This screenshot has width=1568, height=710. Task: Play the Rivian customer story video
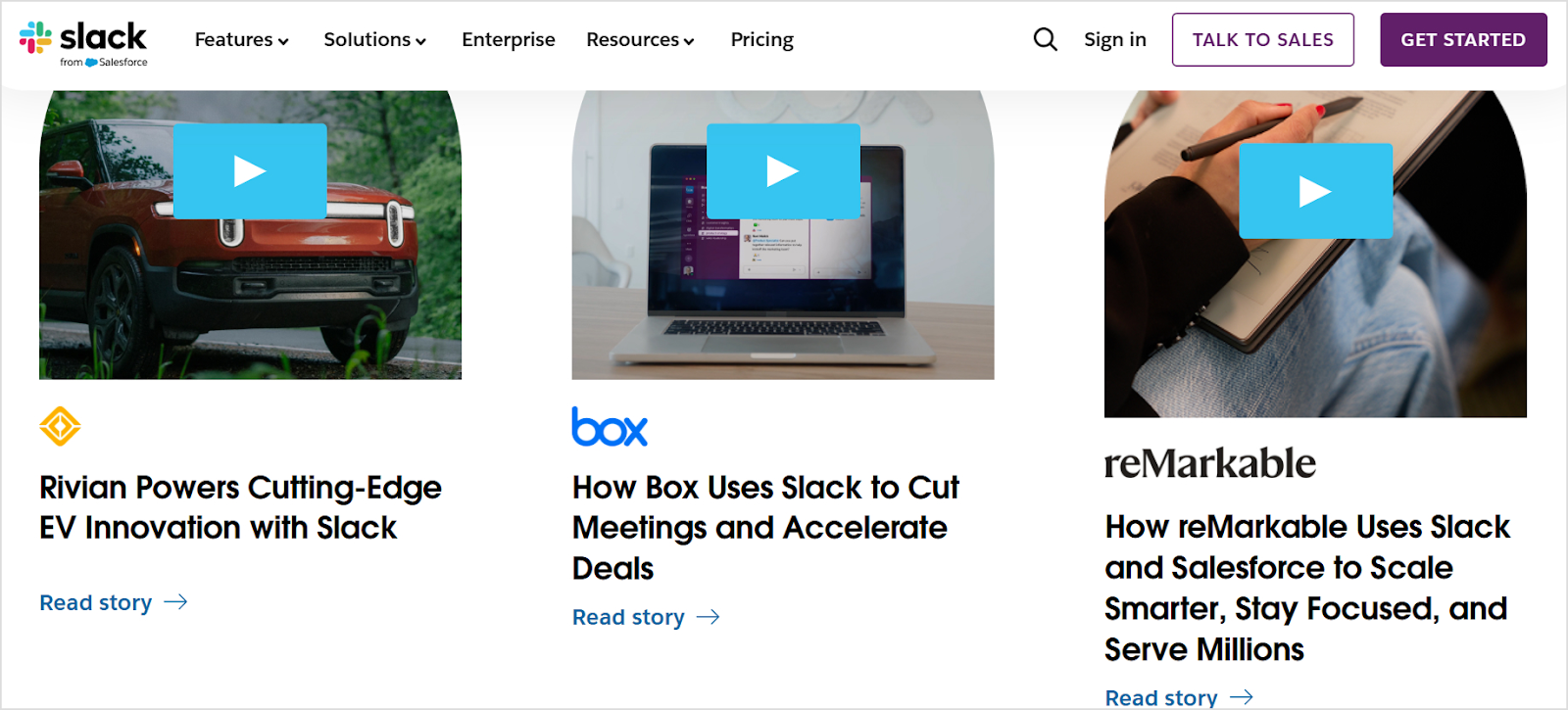point(250,170)
